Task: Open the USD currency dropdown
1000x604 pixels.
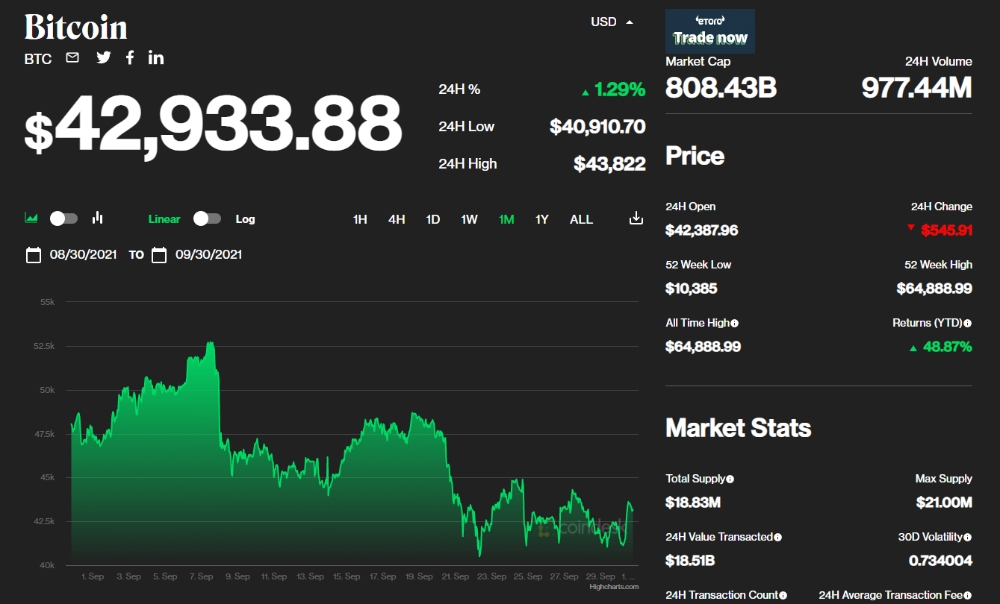Action: pos(612,22)
